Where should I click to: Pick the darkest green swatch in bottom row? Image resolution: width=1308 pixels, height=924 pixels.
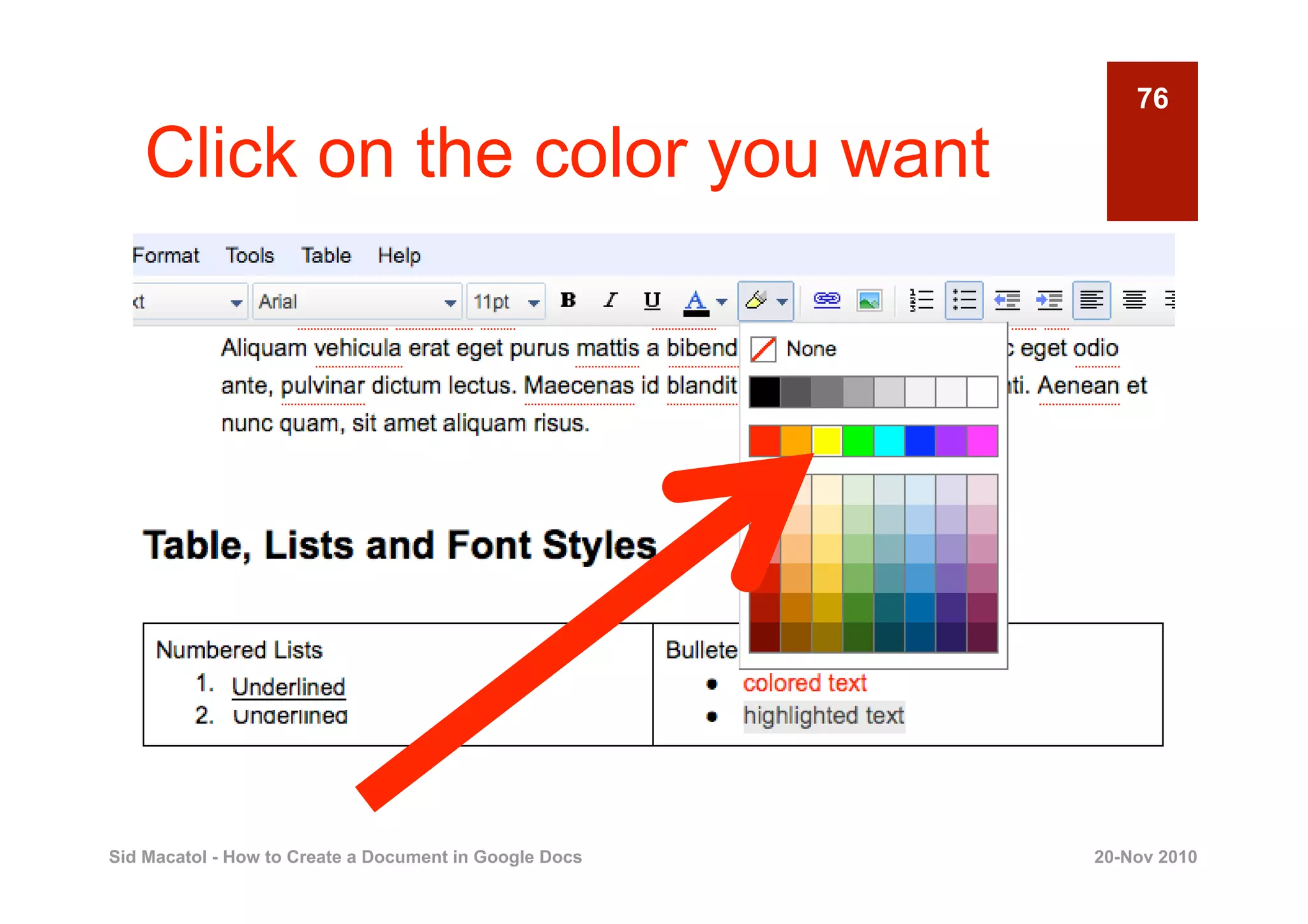tap(858, 638)
